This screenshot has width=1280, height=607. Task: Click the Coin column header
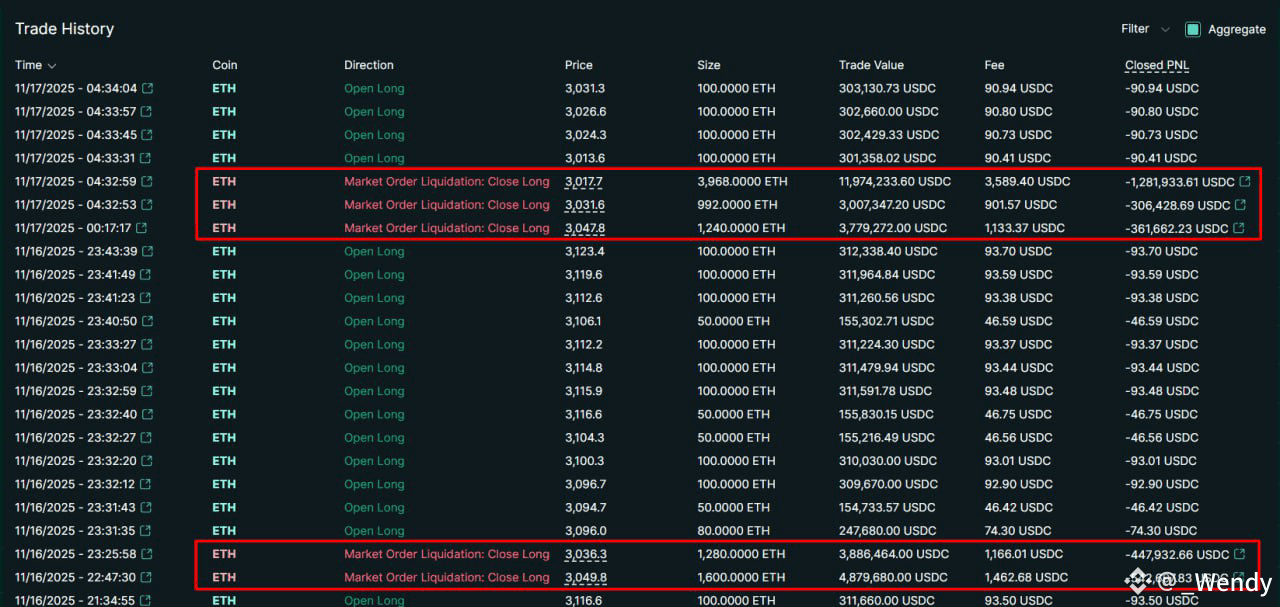point(224,65)
